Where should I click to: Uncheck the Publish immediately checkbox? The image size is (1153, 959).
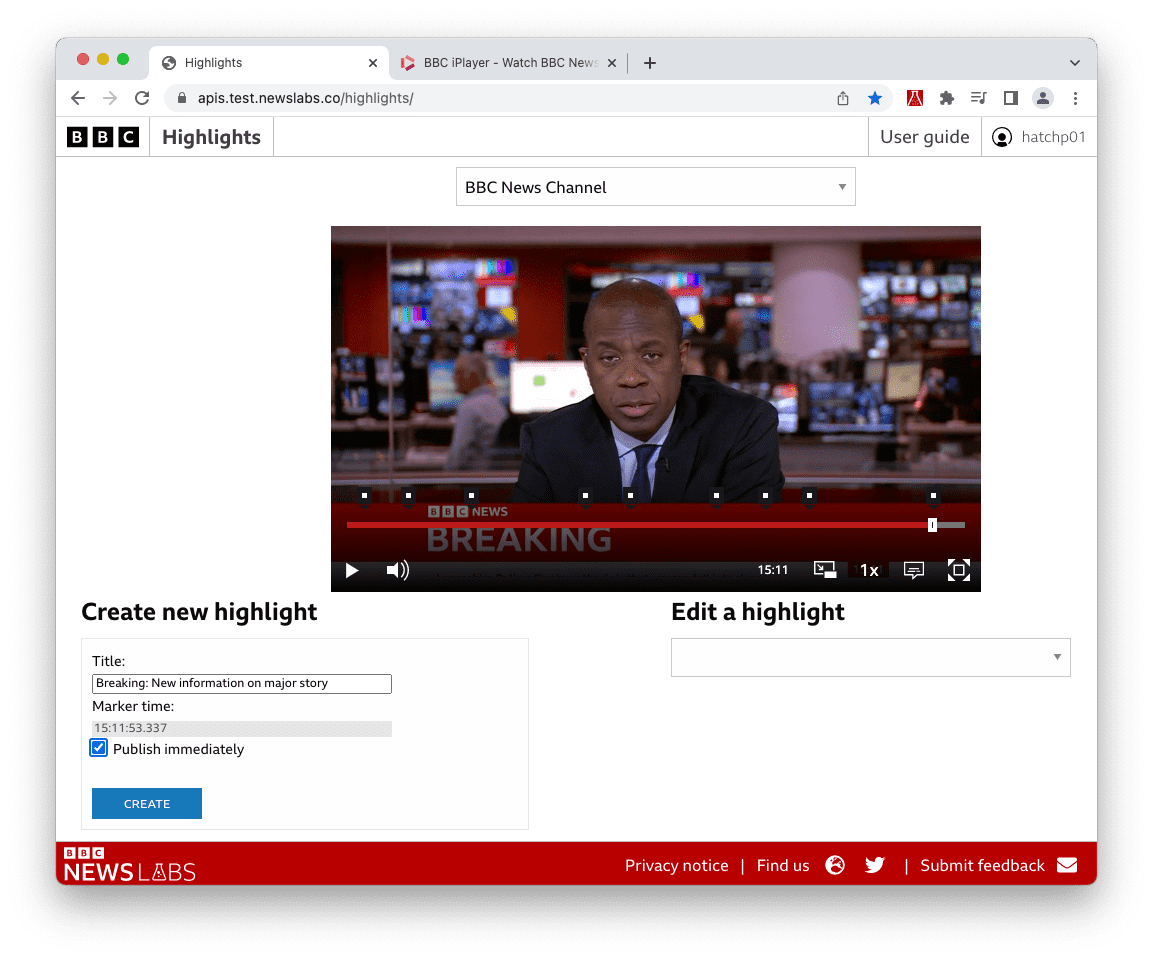pos(99,748)
